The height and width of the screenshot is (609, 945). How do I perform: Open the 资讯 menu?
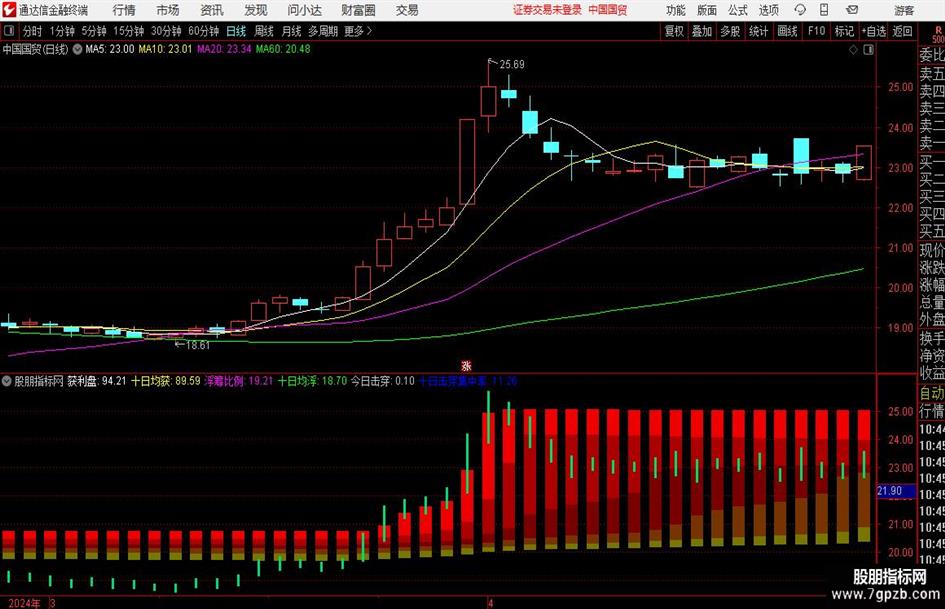[x=212, y=10]
